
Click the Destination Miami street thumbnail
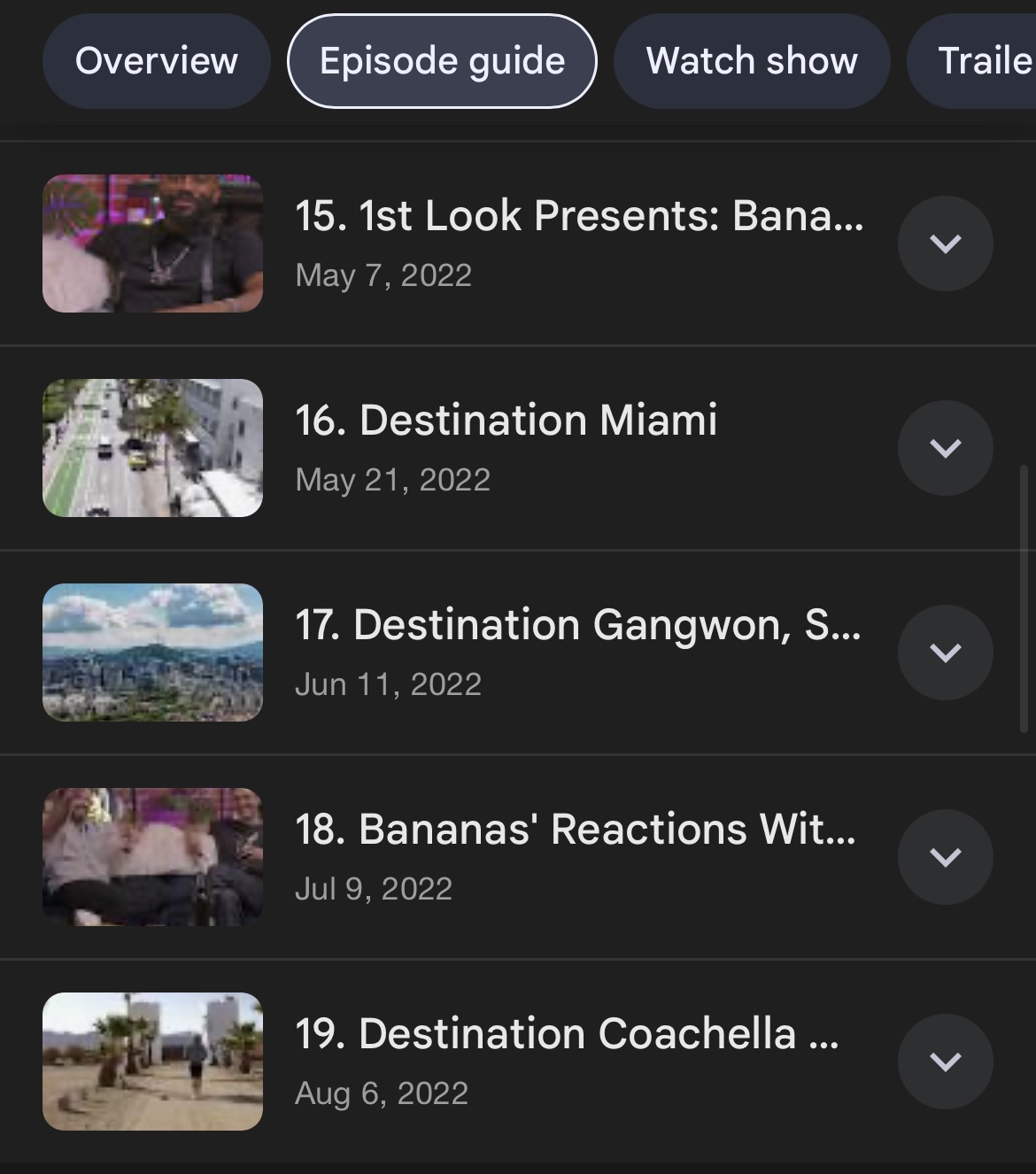[152, 448]
